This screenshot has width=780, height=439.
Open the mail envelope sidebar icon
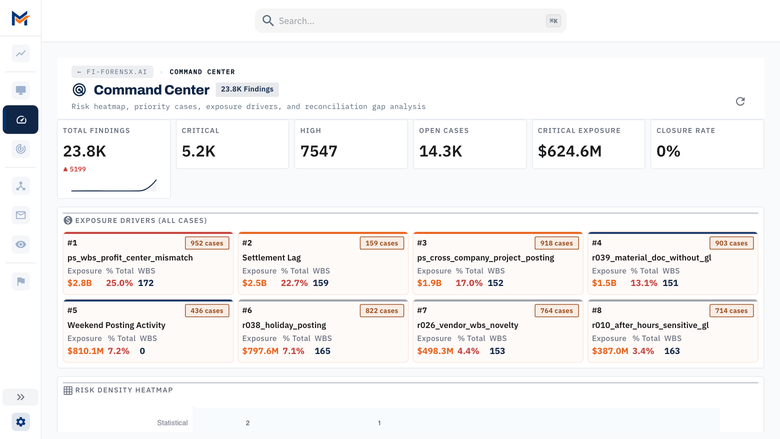[x=20, y=215]
